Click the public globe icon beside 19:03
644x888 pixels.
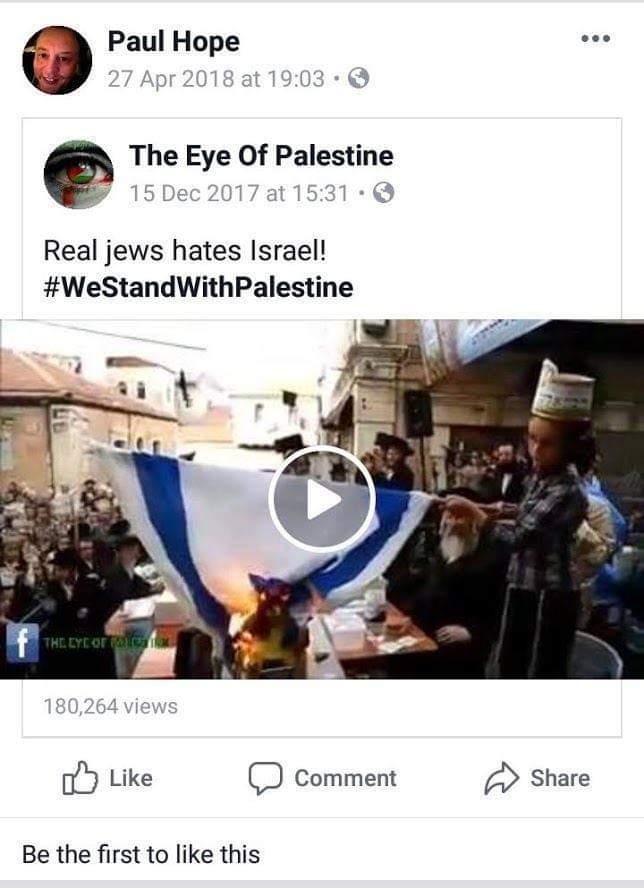coord(358,78)
